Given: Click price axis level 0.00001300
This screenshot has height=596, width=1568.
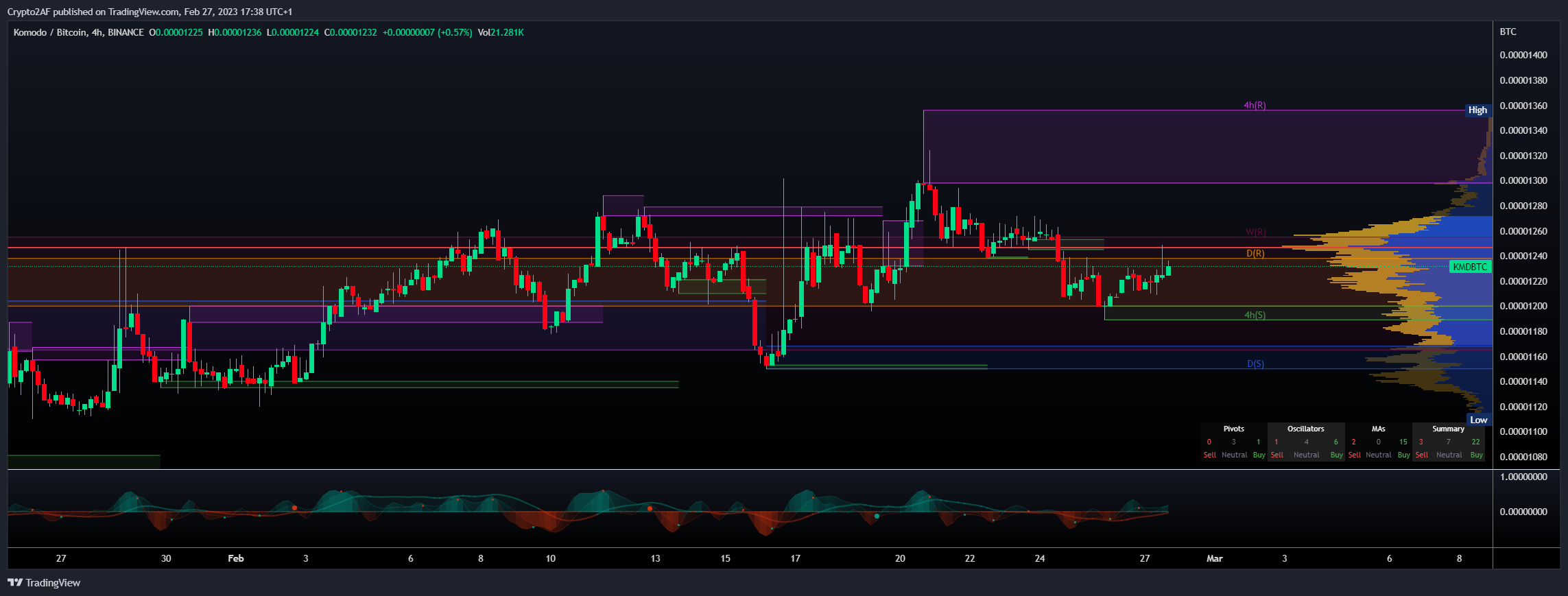Looking at the screenshot, I should click(x=1523, y=180).
